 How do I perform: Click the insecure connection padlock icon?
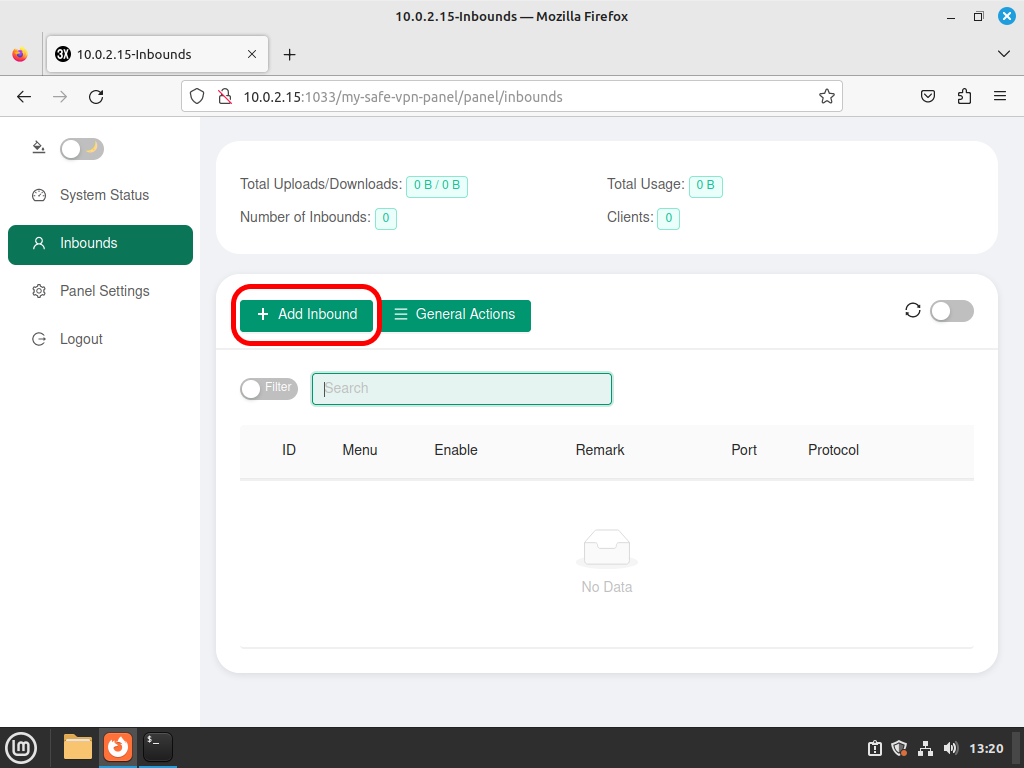pos(225,97)
